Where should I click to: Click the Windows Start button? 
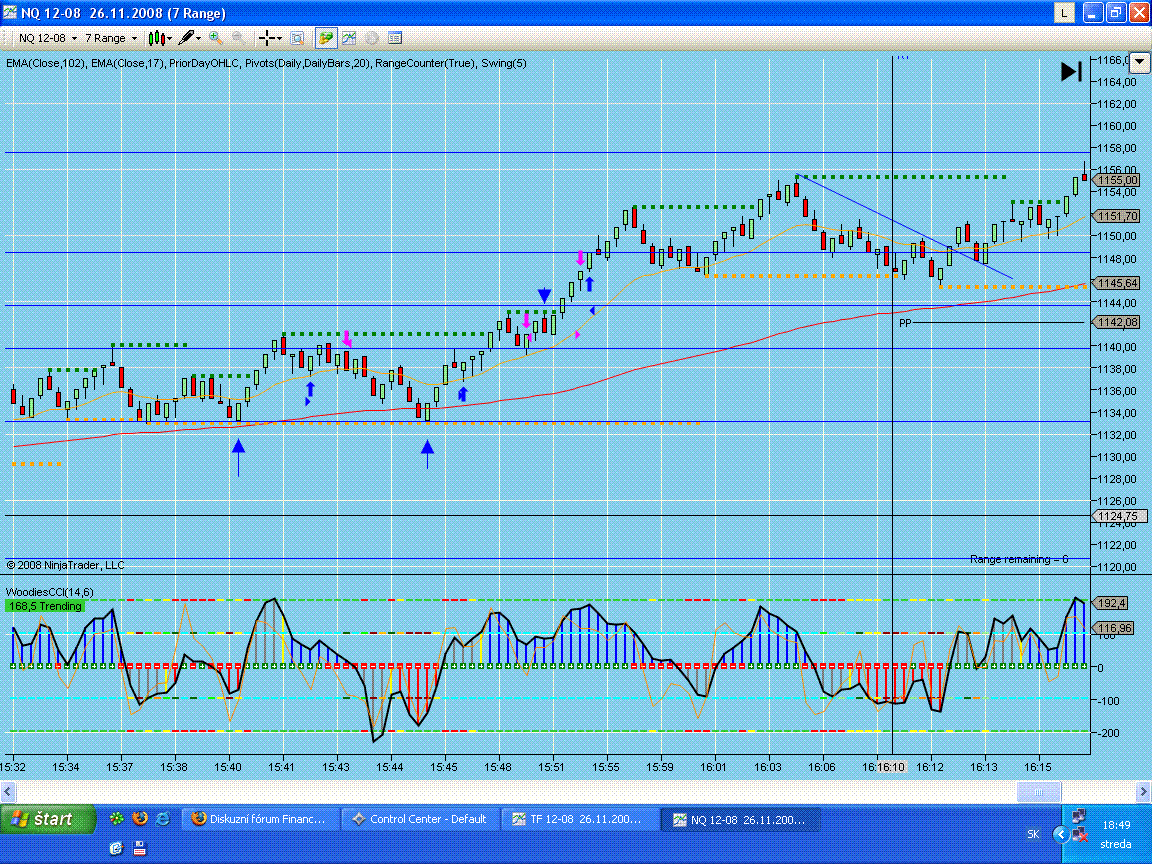tap(49, 819)
